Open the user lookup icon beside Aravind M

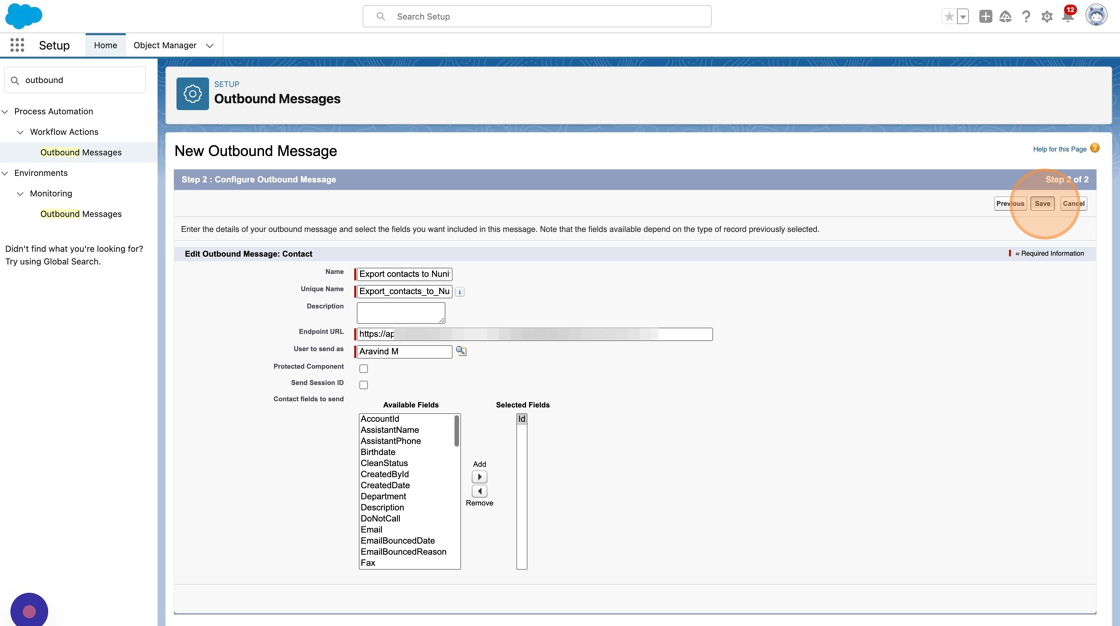461,351
